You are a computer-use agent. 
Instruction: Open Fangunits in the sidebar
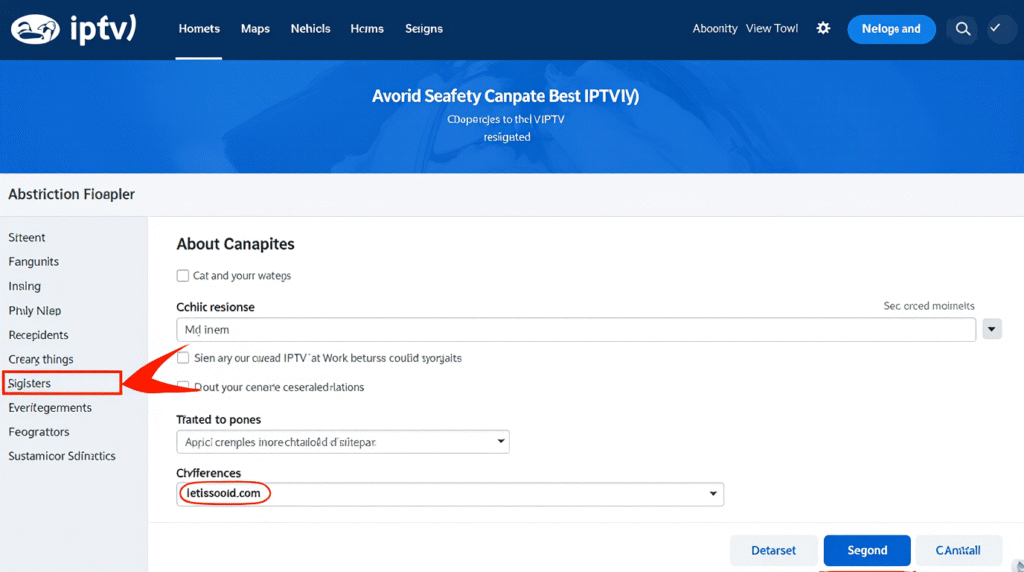point(33,262)
